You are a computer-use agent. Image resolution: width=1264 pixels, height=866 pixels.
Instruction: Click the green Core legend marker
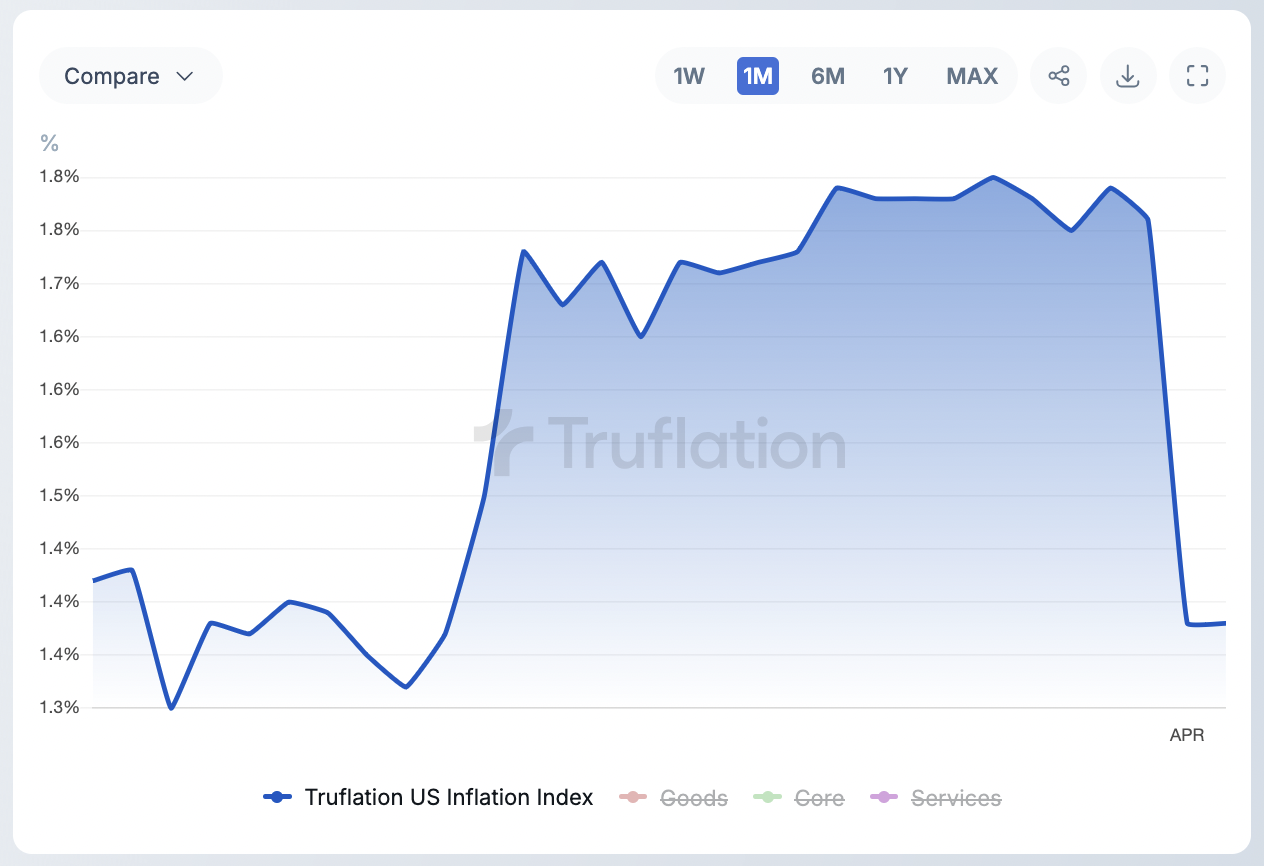point(766,797)
